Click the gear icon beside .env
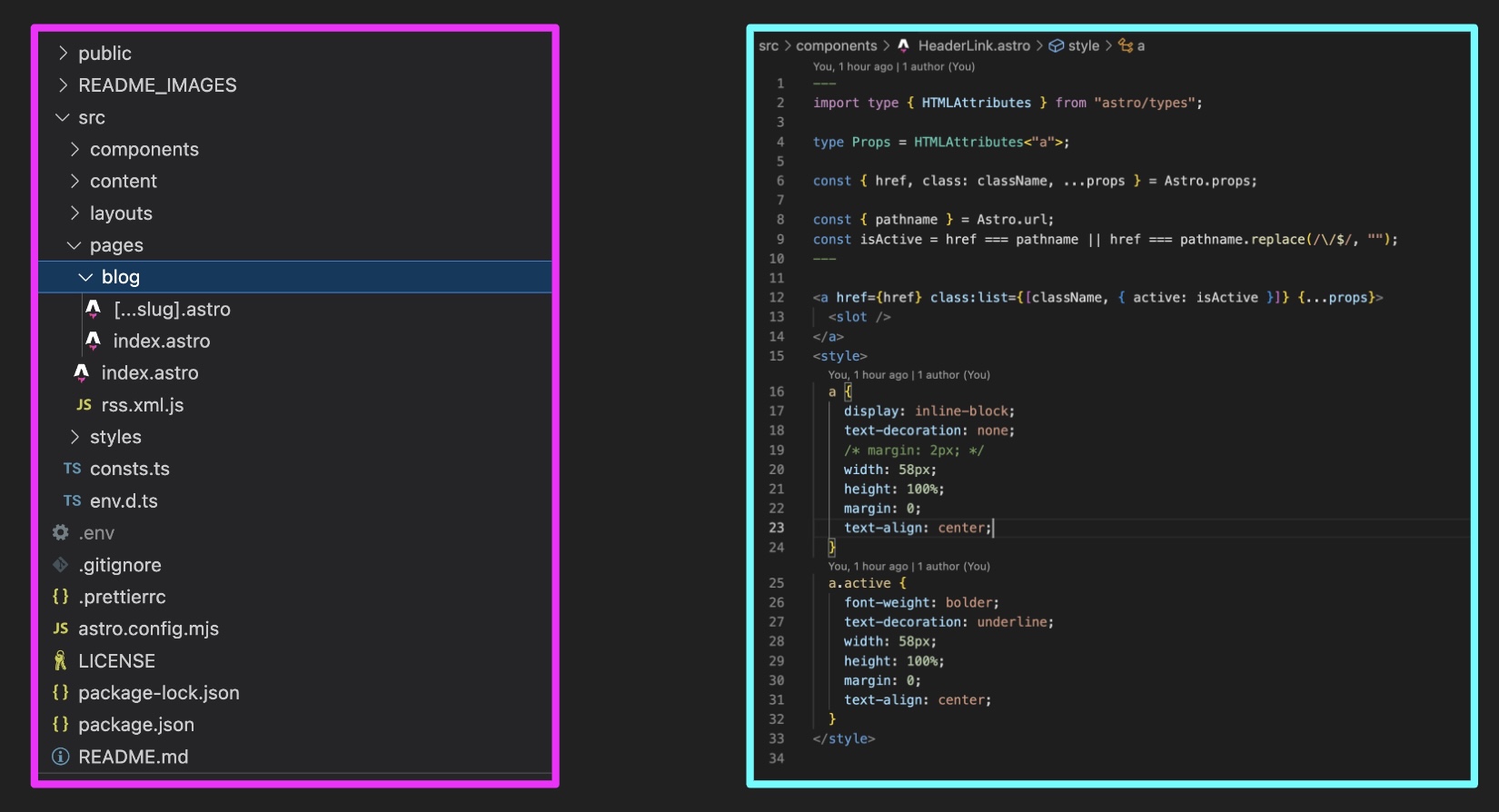The image size is (1499, 812). click(61, 533)
